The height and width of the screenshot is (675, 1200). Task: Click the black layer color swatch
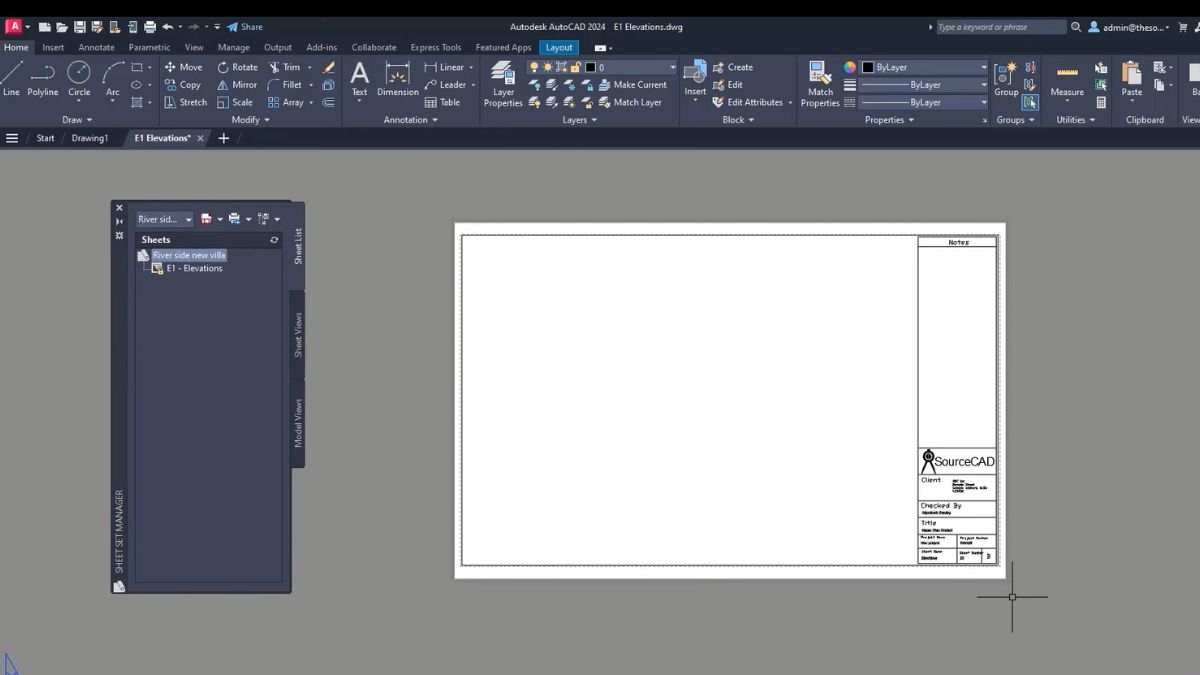click(590, 67)
